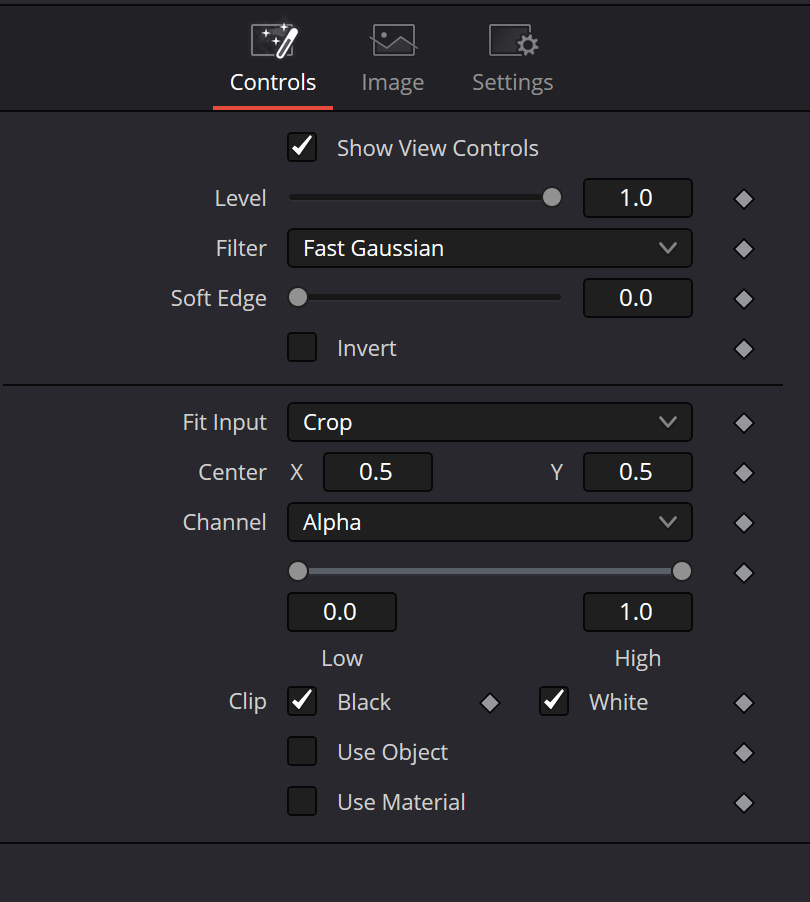Image resolution: width=810 pixels, height=902 pixels.
Task: Enable the Use Material checkbox
Action: tap(302, 801)
